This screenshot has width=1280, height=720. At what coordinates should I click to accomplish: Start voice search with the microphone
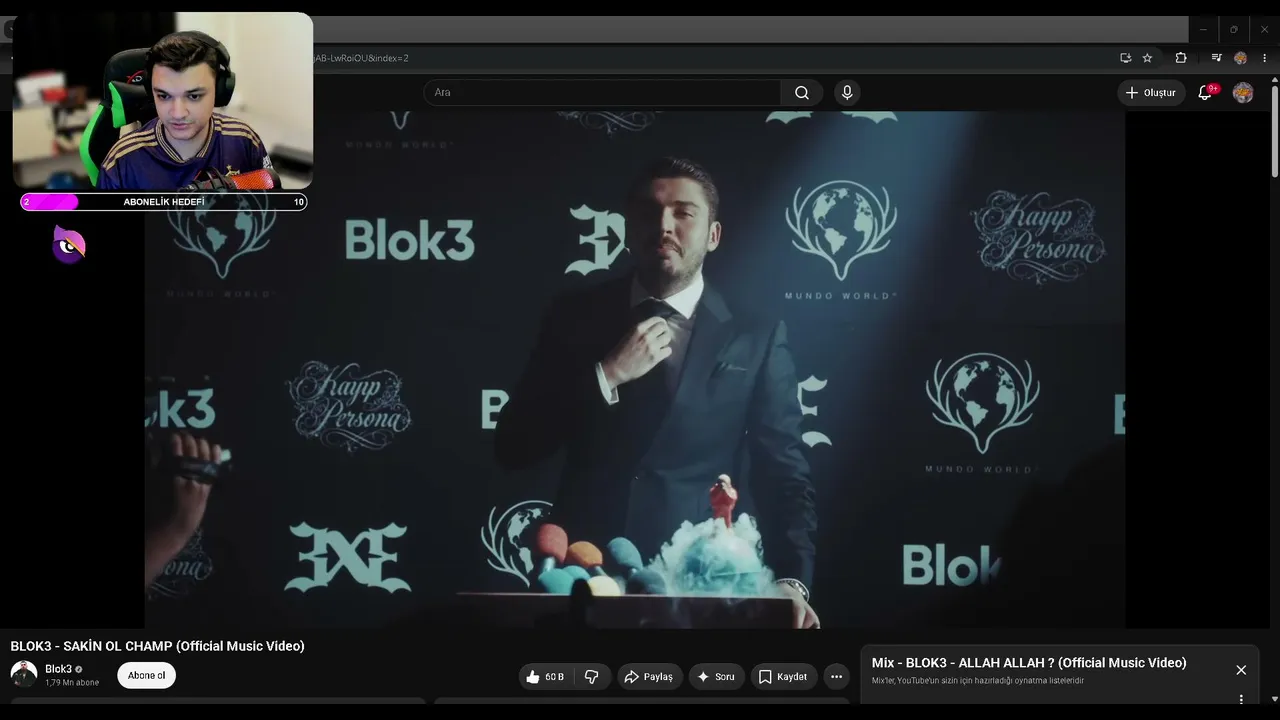(x=847, y=93)
